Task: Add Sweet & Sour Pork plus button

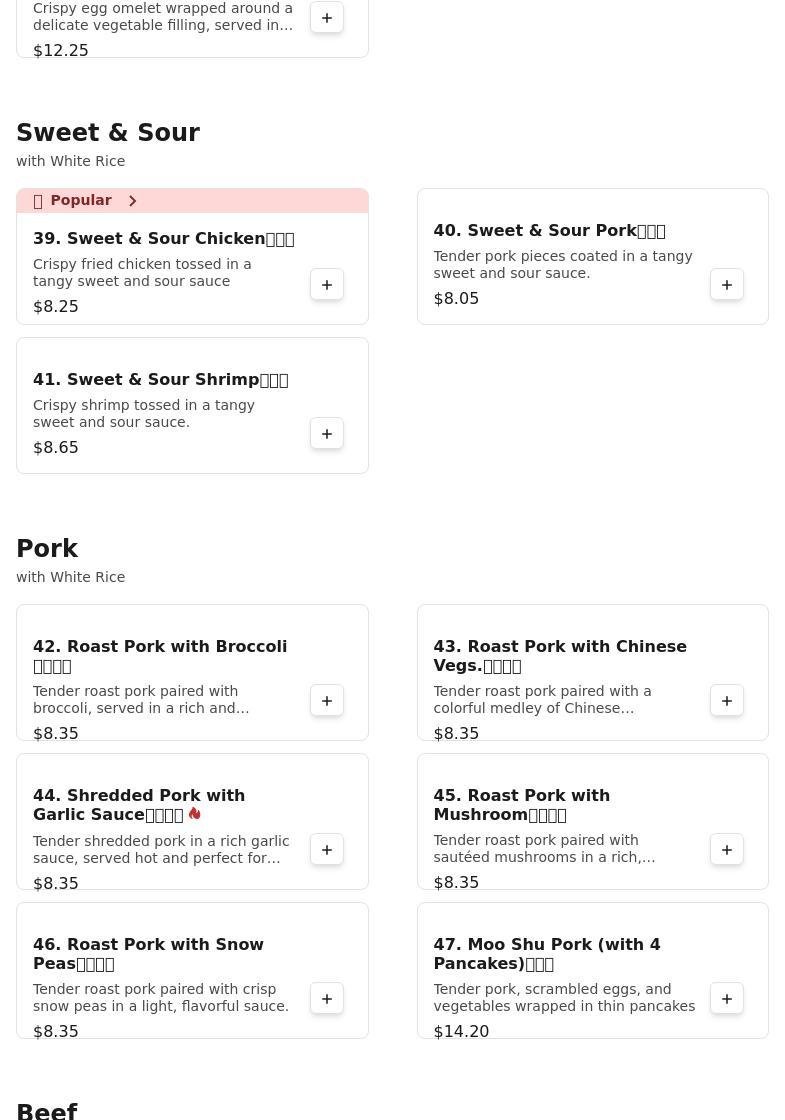Action: pos(727,285)
